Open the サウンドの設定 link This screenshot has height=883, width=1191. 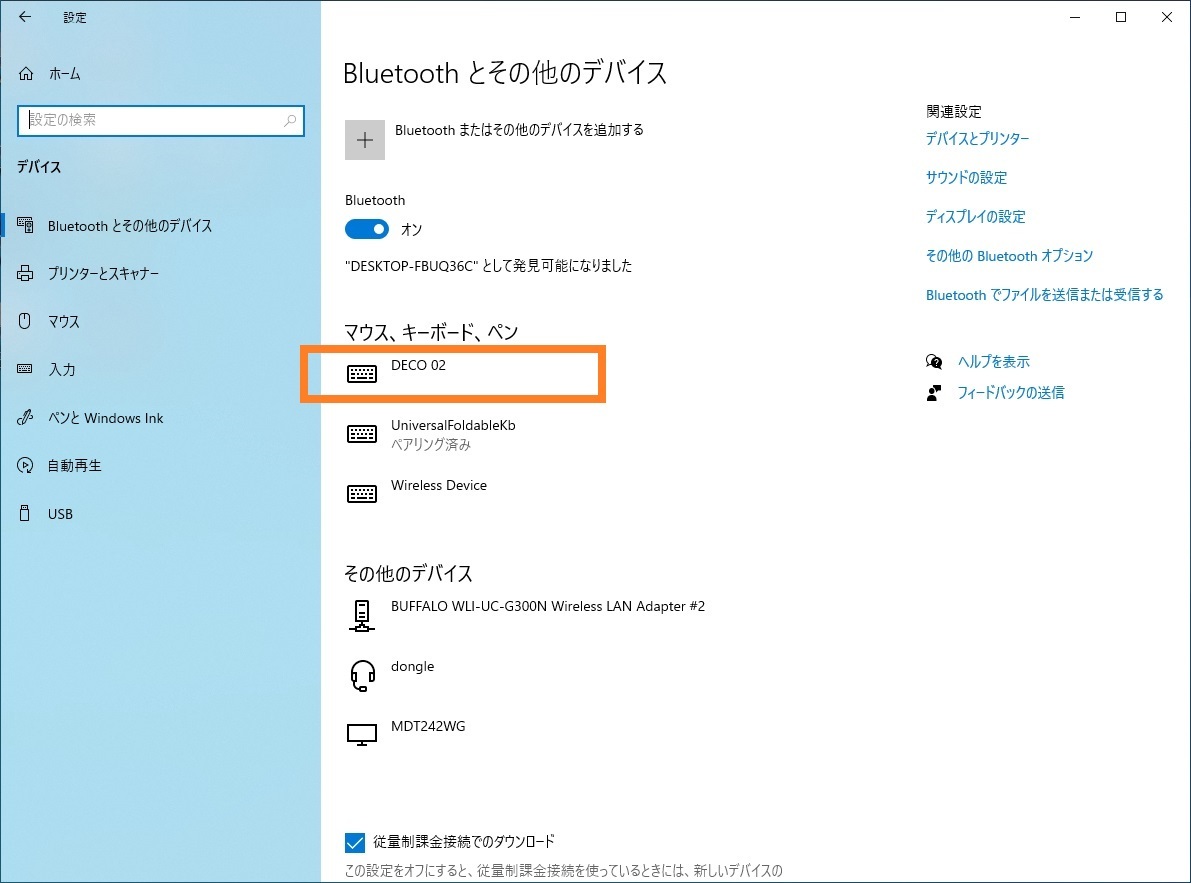(966, 178)
